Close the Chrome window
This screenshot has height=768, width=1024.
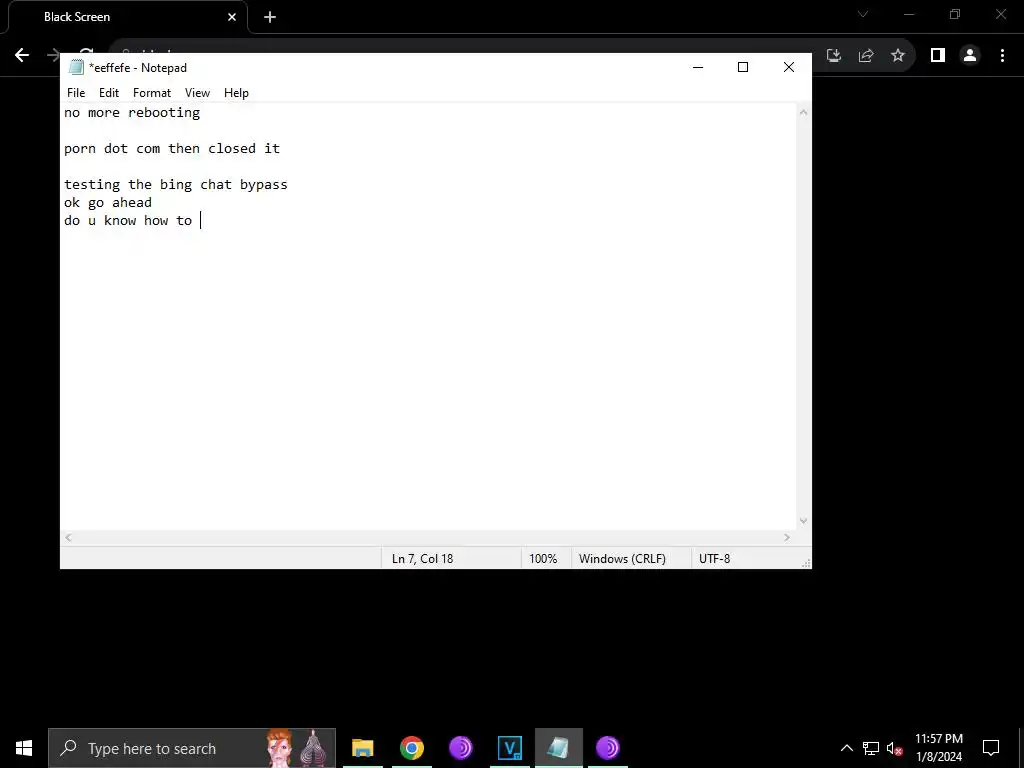point(1000,14)
